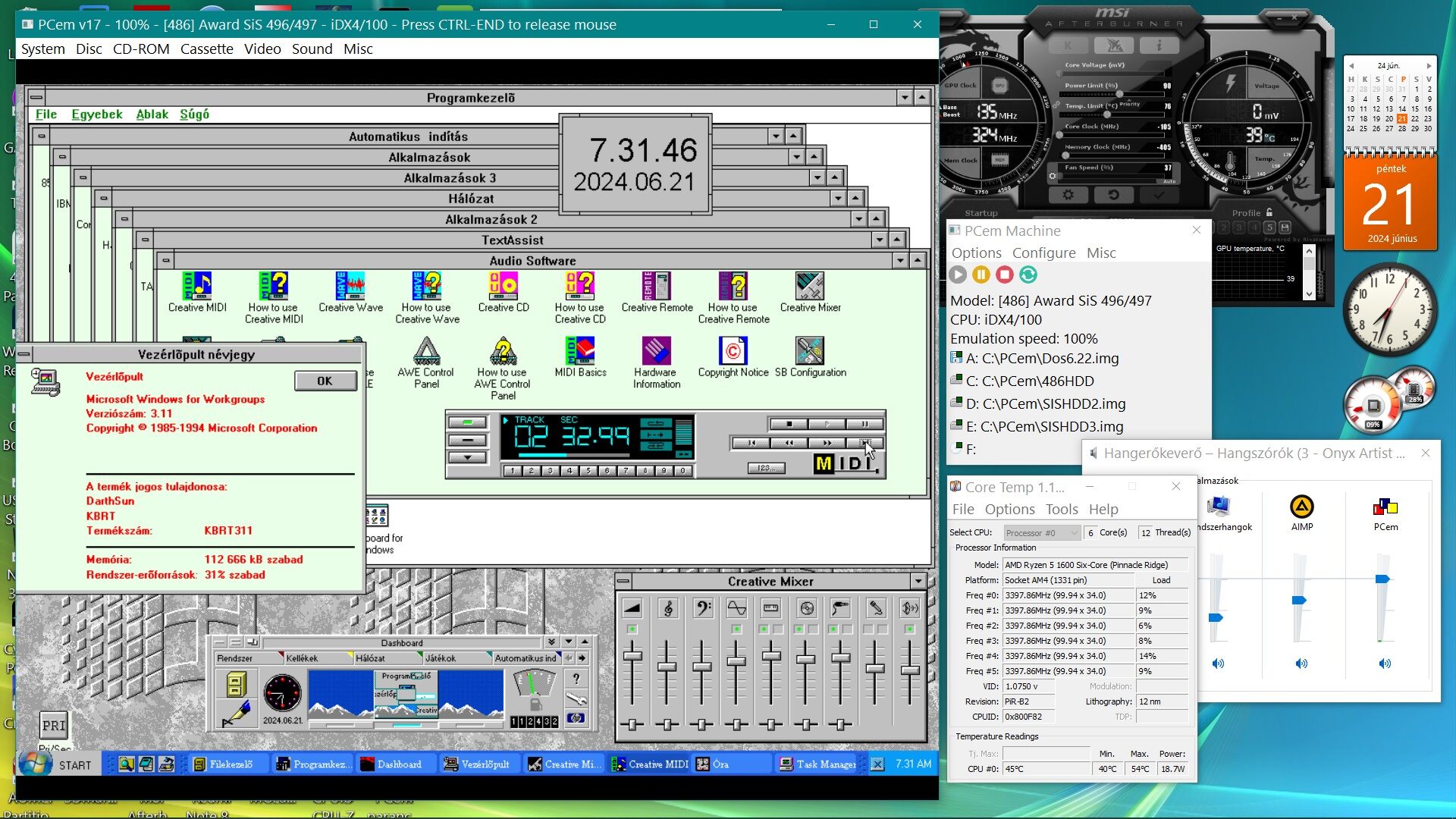
Task: Open Tools menu in Core Temp
Action: [x=1062, y=509]
